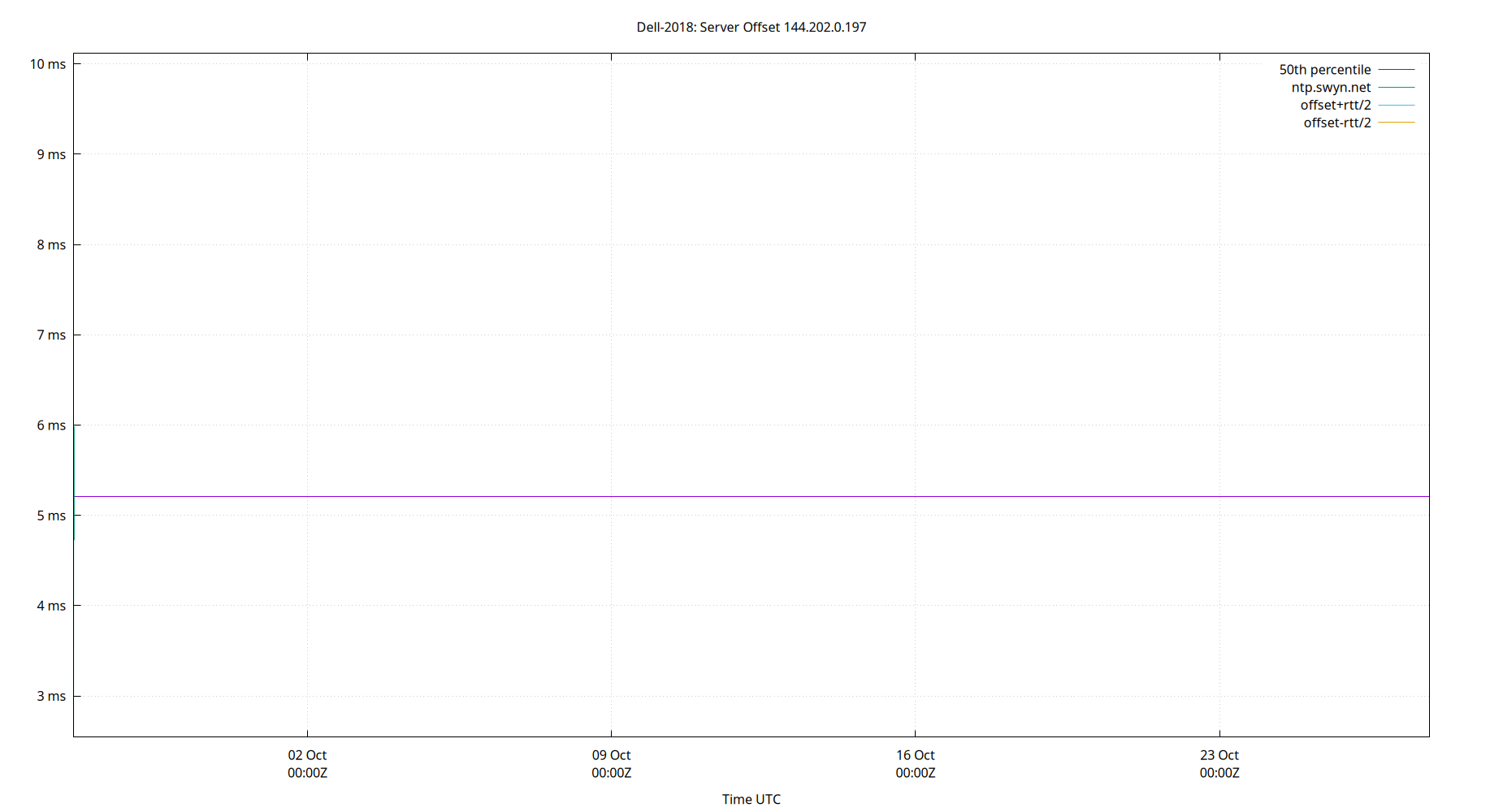Select the horizontal black data line
This screenshot has height=812, width=1503.
point(731,495)
